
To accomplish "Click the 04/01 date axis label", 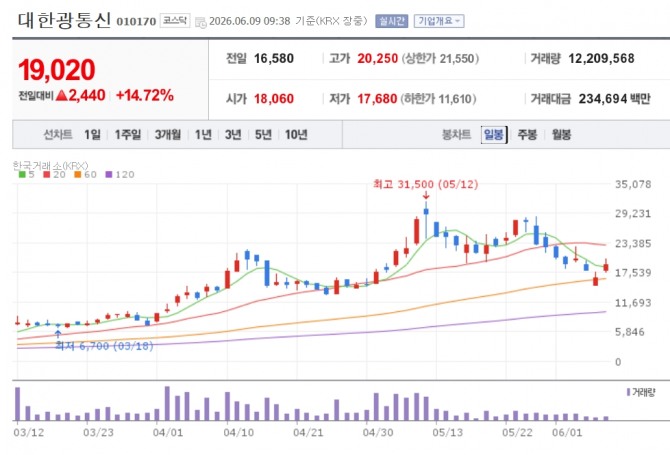I will click(168, 432).
